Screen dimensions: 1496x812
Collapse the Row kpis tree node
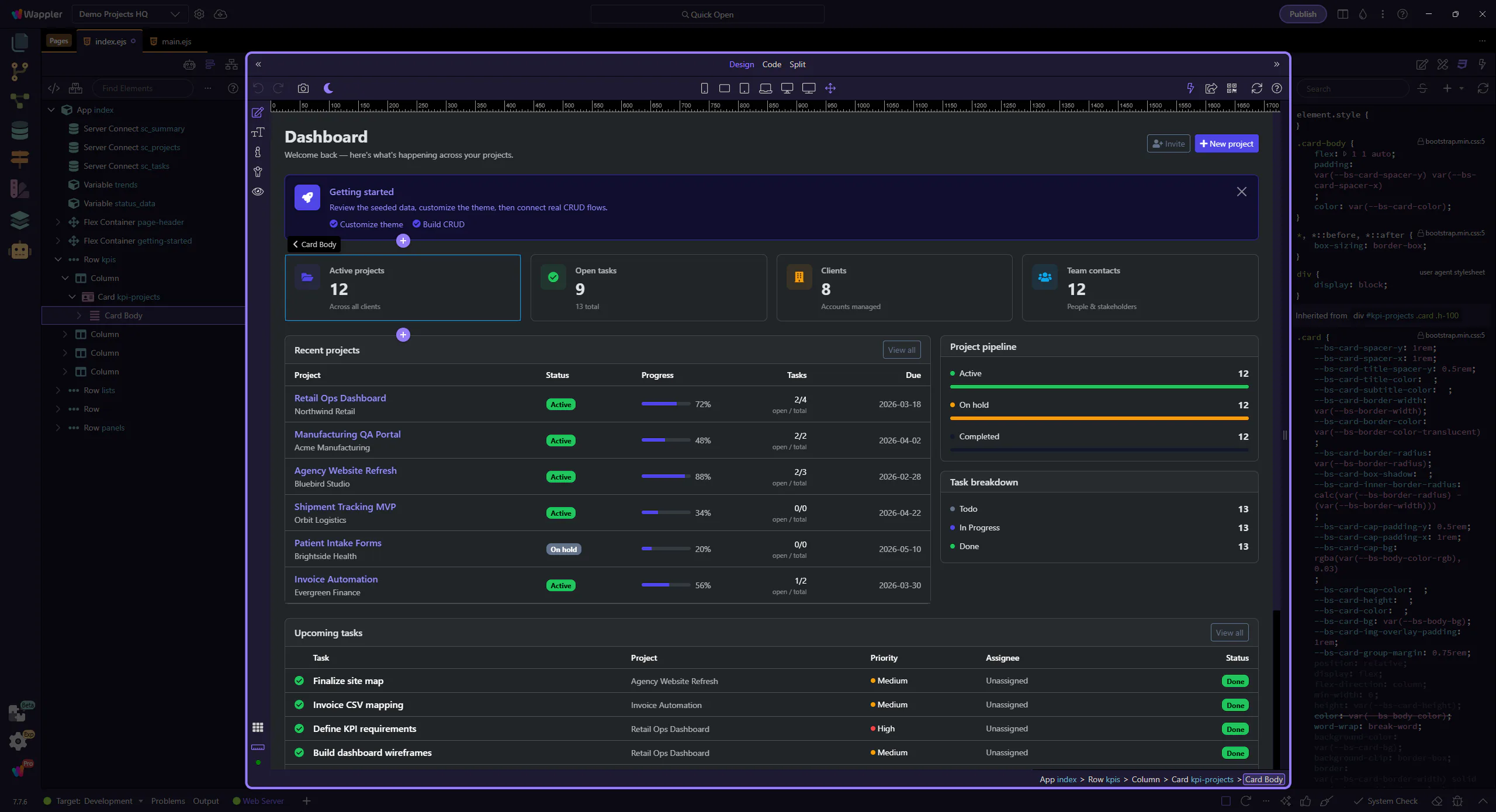tap(58, 259)
